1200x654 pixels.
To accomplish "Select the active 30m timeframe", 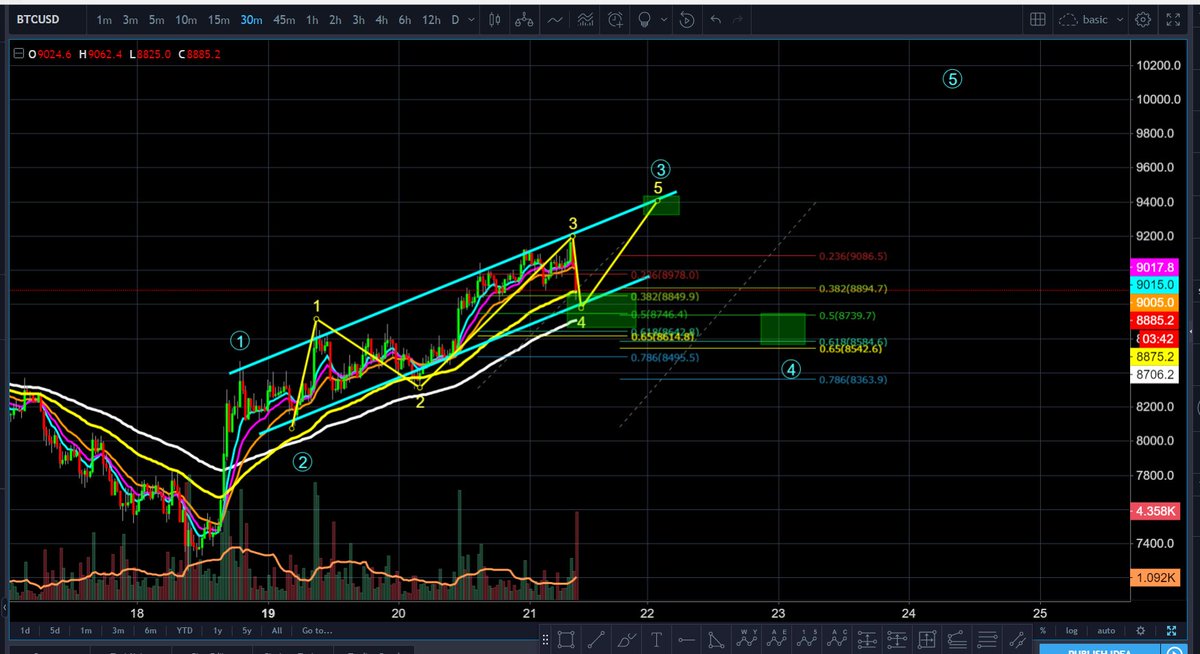I will 251,20.
